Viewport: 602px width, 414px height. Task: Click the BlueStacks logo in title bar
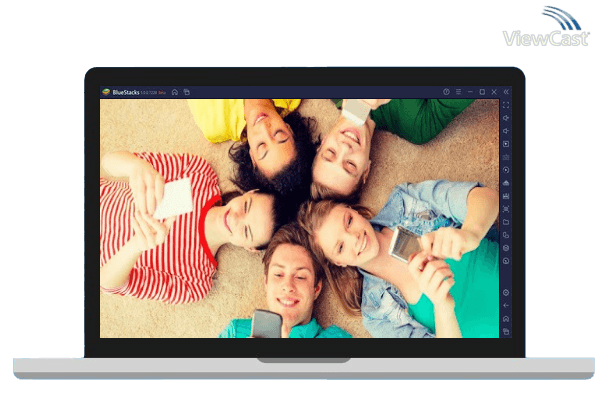pos(106,92)
